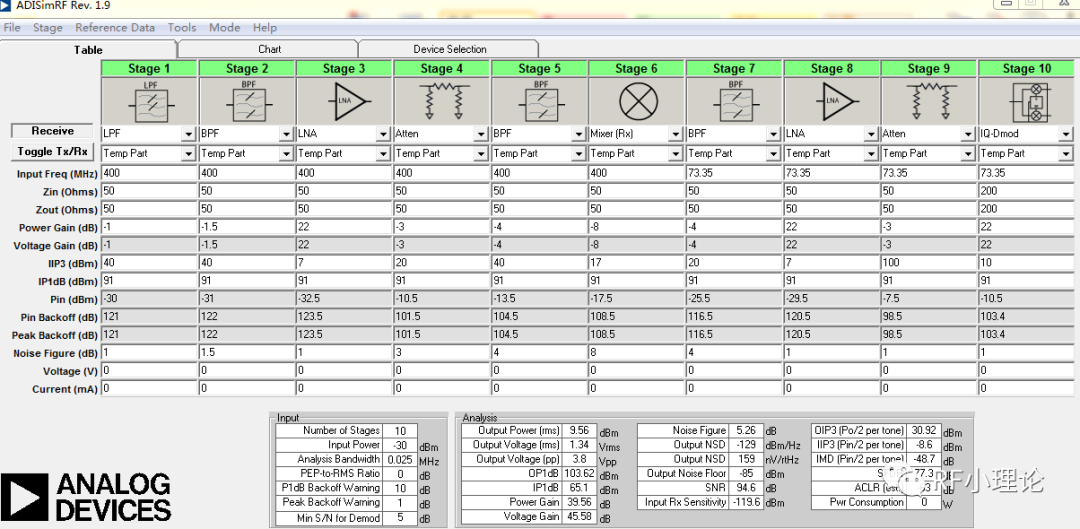Open the Reference Data menu

tap(115, 28)
